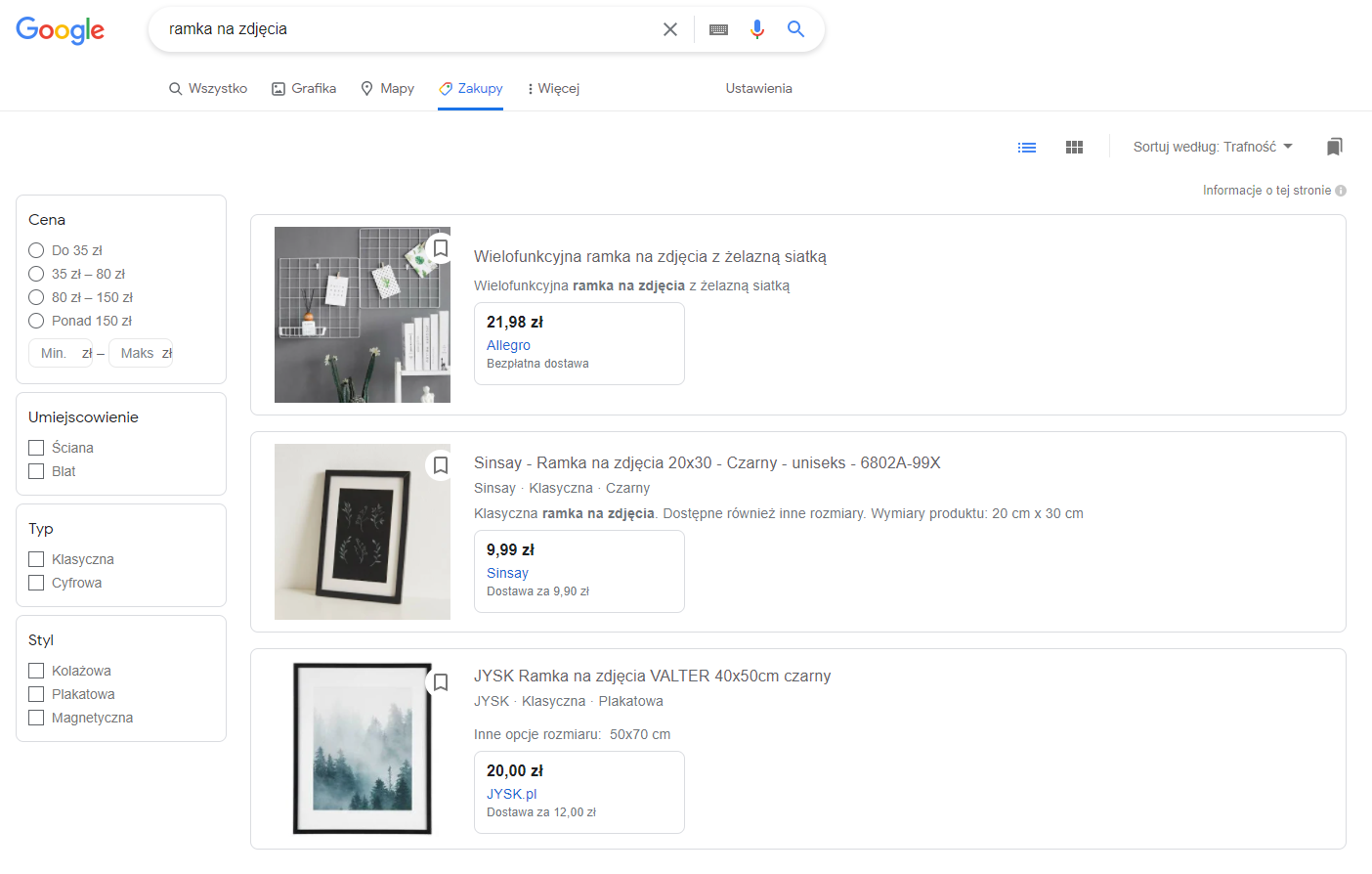Click the Min. price input field
Viewport: 1372px width, 874px height.
59,353
